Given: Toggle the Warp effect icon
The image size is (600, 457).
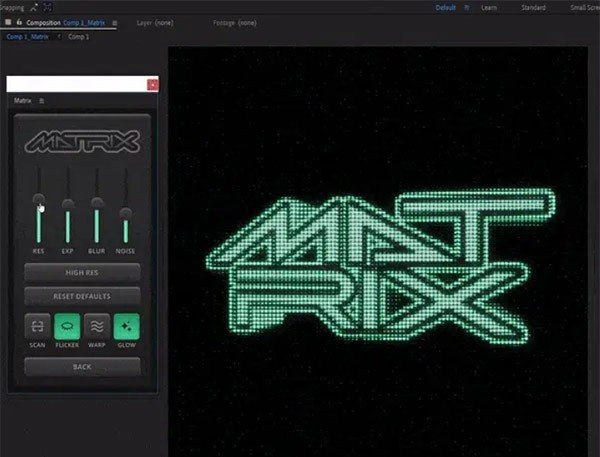Looking at the screenshot, I should coord(97,327).
